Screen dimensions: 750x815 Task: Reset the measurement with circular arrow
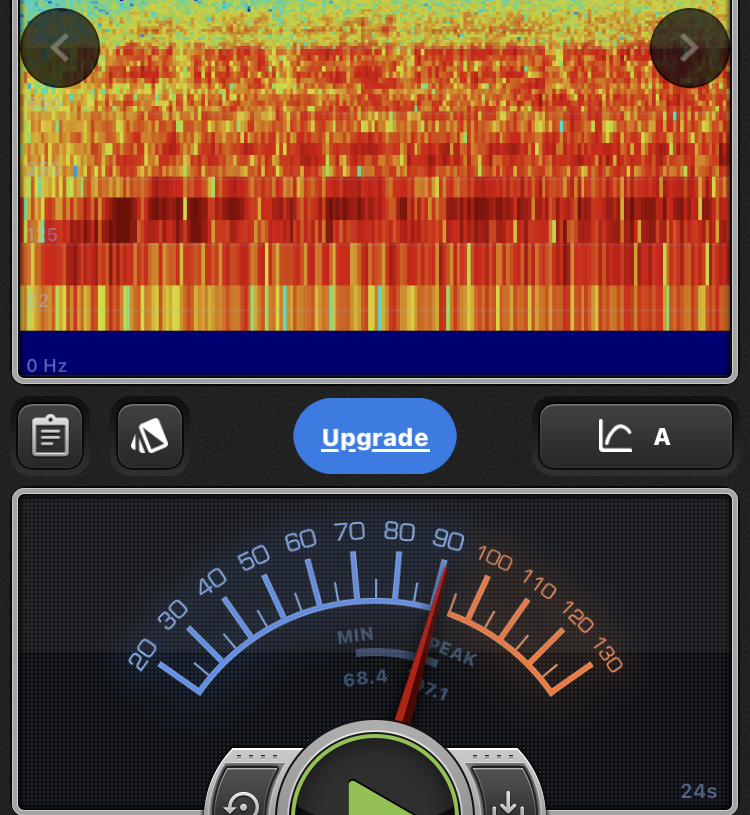[x=242, y=801]
